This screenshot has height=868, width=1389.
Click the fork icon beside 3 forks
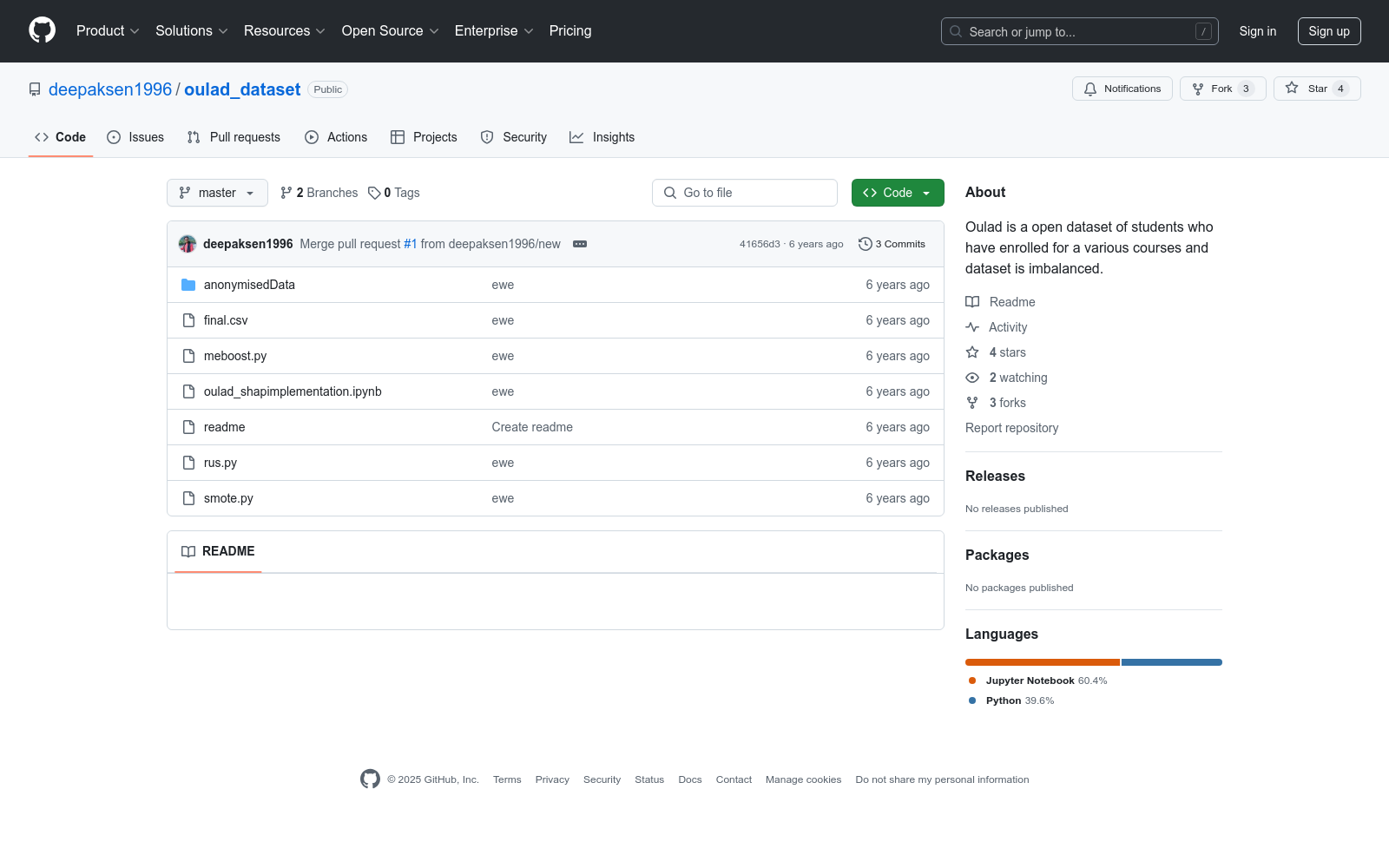(x=972, y=403)
